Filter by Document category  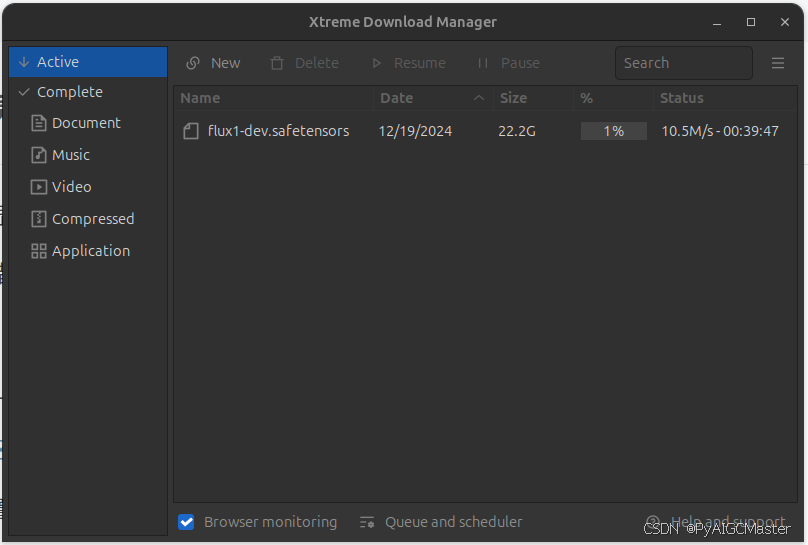88,123
